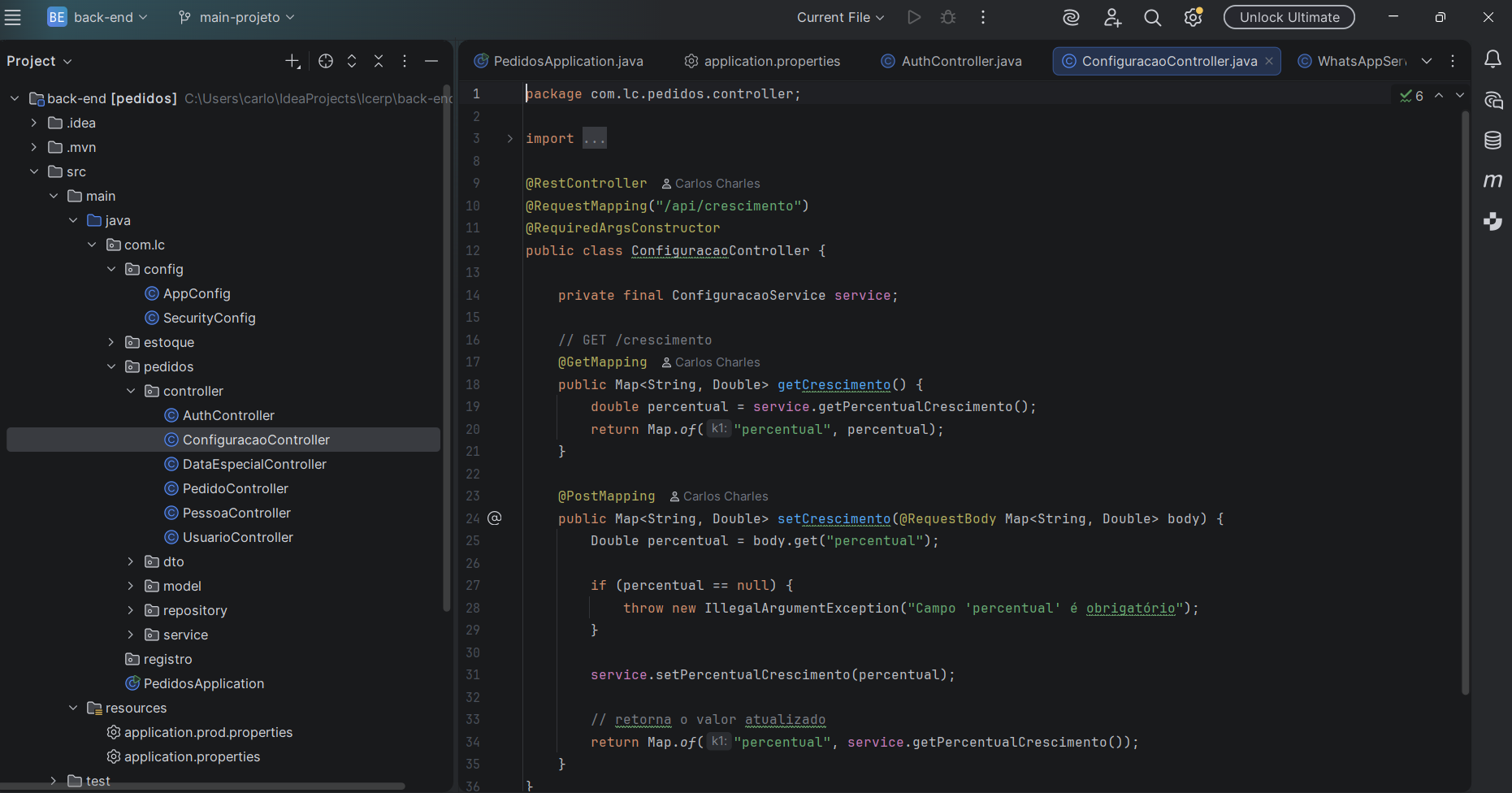Open Current File run configuration dropdown
Screen dimensions: 1512x793
840,17
